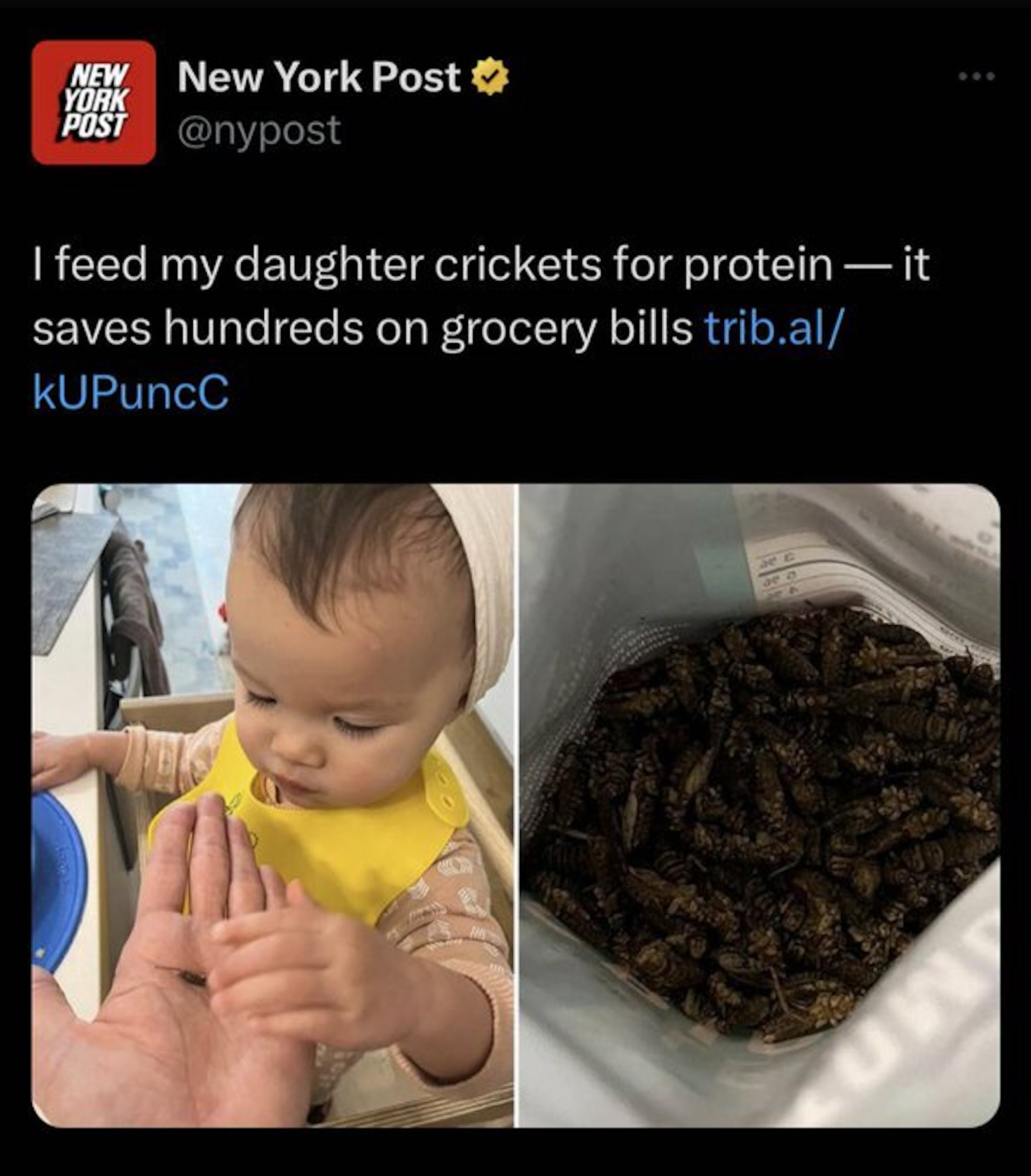1031x1176 pixels.
Task: Click the word "POST" inside the avatar logo
Action: tap(93, 125)
